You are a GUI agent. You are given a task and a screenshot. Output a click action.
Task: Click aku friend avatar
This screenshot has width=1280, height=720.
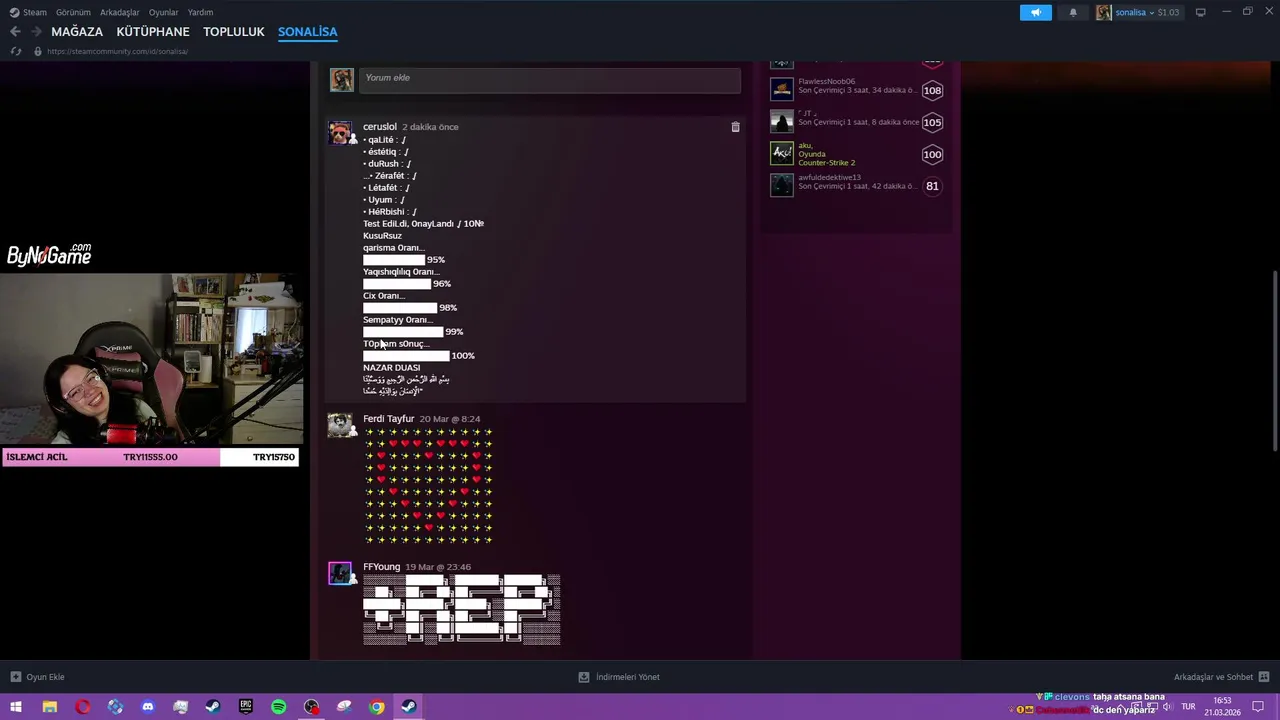pyautogui.click(x=781, y=154)
